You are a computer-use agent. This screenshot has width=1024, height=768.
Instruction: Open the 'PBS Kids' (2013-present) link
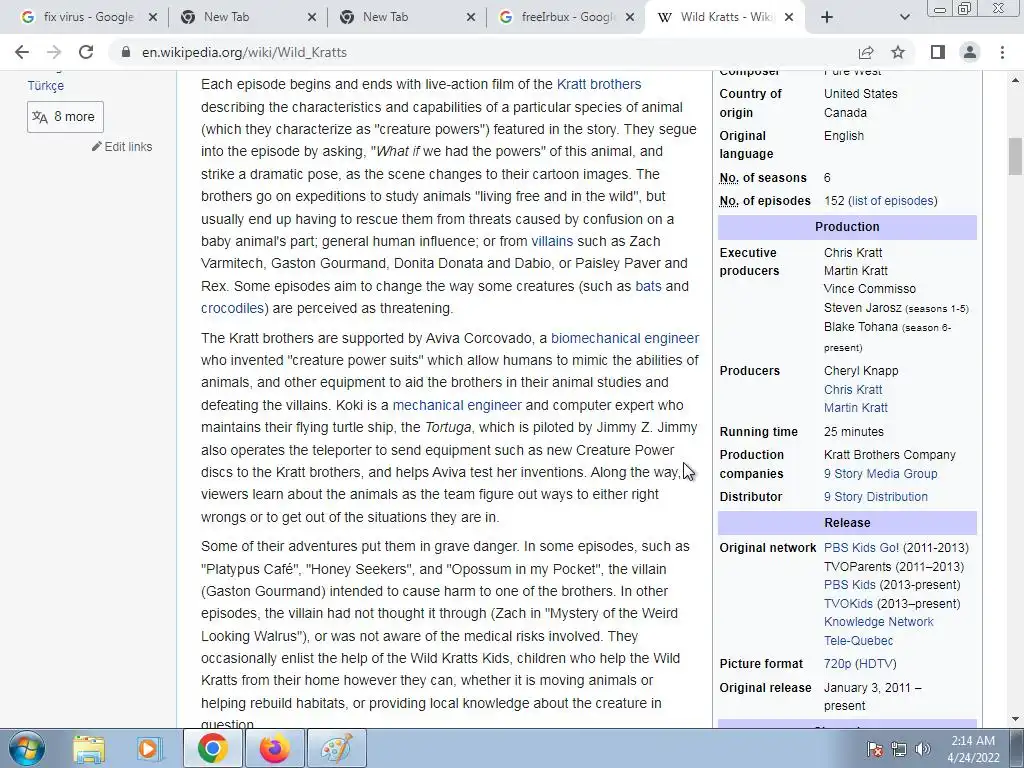(x=850, y=585)
